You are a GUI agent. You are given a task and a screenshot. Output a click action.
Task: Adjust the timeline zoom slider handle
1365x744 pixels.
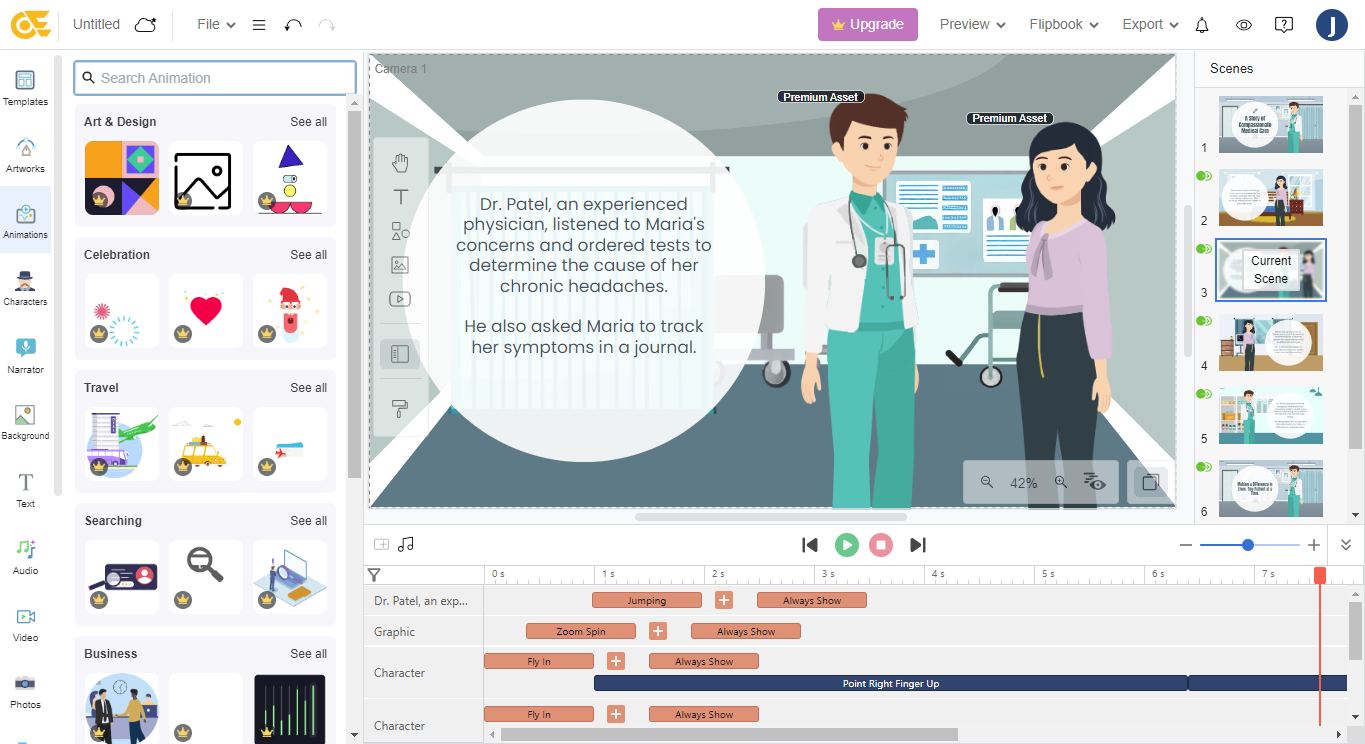[1248, 545]
